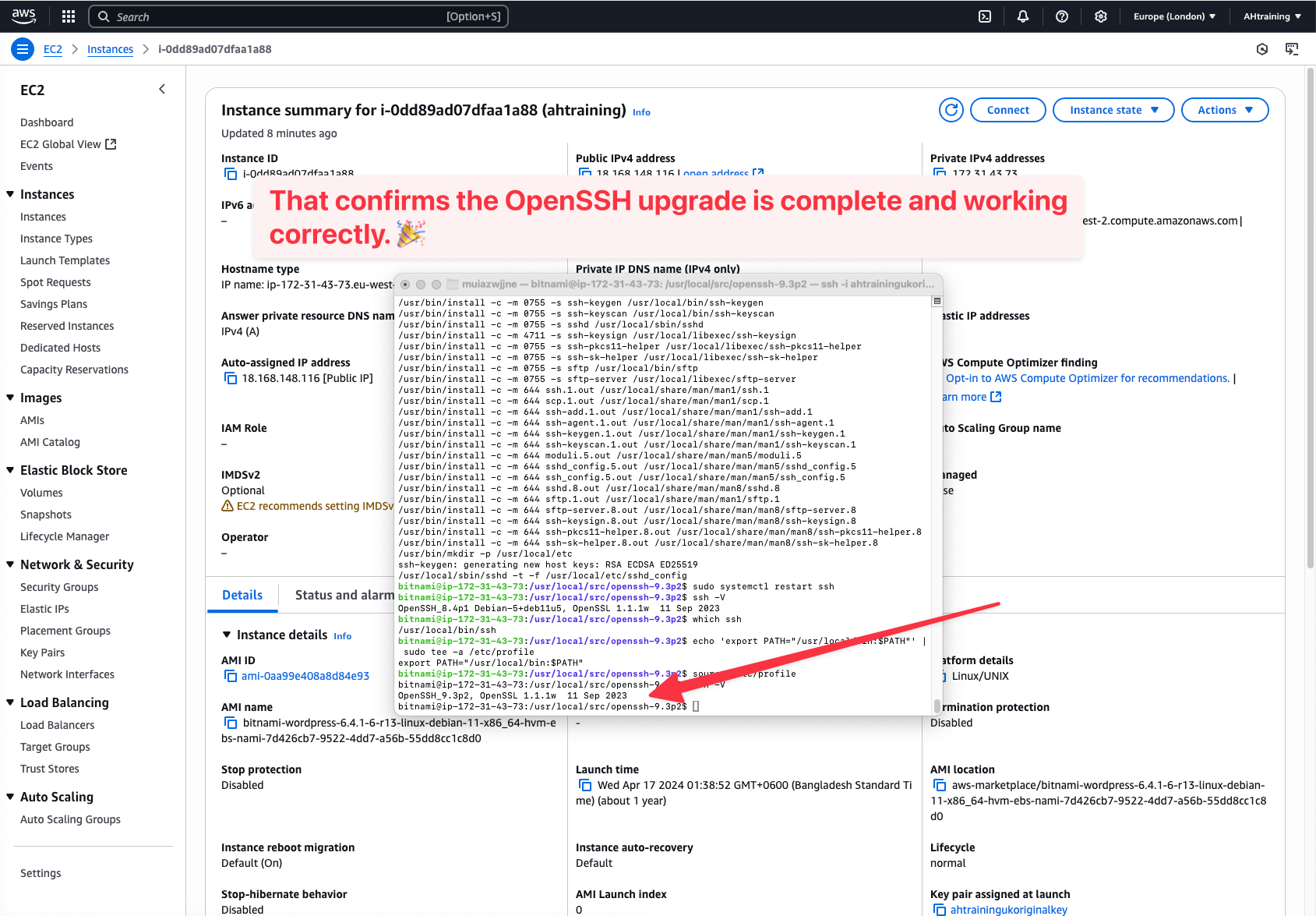1316x916 pixels.
Task: Open the Europe (London) region dropdown
Action: click(1174, 16)
